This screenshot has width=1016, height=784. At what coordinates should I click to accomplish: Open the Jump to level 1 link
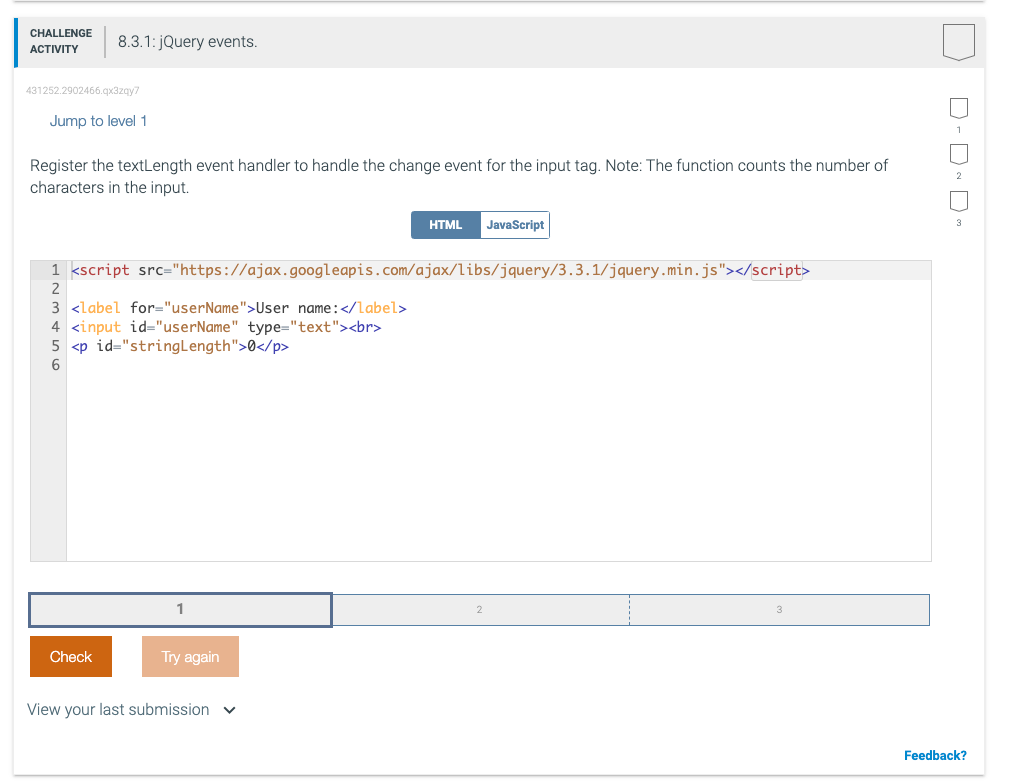tap(98, 120)
